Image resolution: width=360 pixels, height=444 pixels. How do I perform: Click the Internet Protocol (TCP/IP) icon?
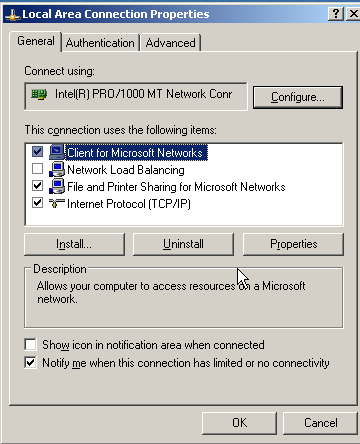57,203
